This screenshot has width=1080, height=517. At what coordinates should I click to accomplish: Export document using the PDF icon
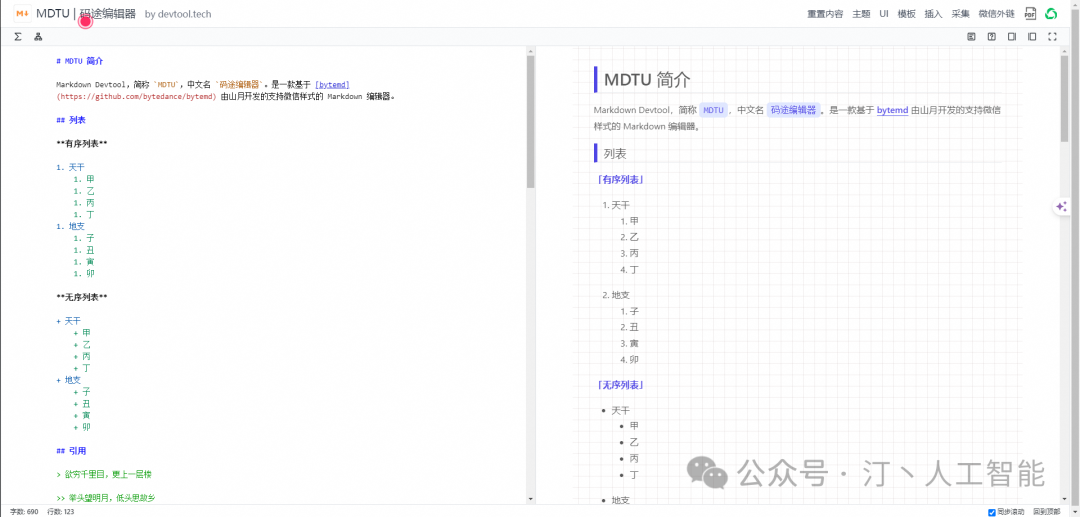click(1030, 14)
